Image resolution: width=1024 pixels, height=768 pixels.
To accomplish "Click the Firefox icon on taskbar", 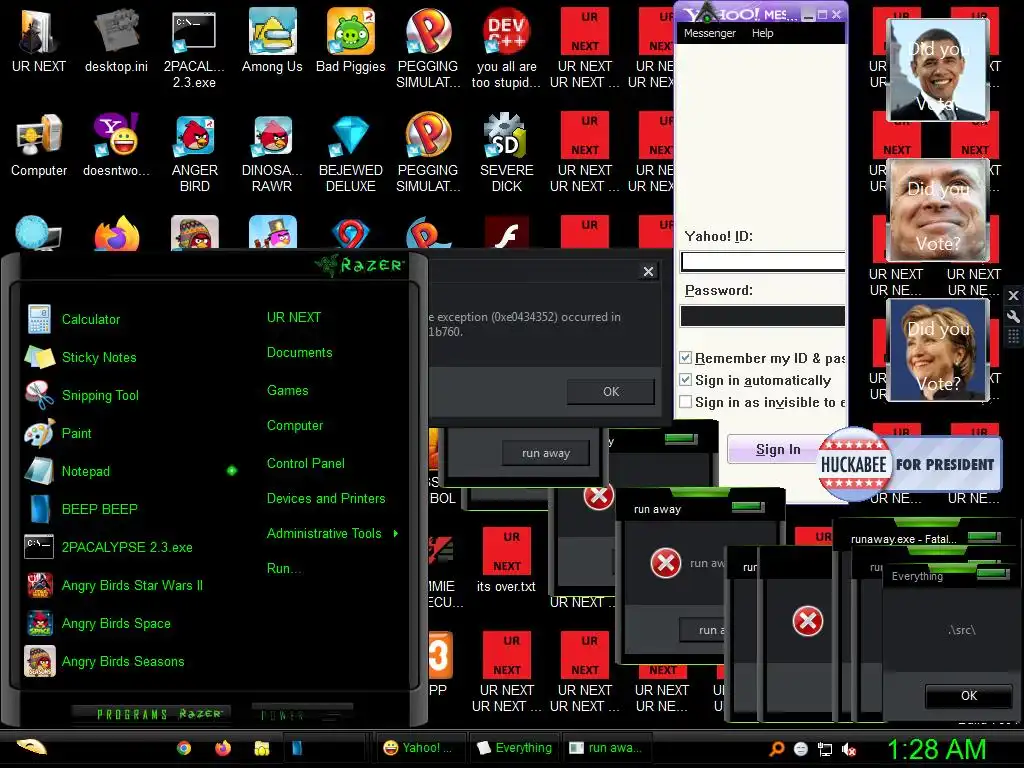I will [x=223, y=748].
